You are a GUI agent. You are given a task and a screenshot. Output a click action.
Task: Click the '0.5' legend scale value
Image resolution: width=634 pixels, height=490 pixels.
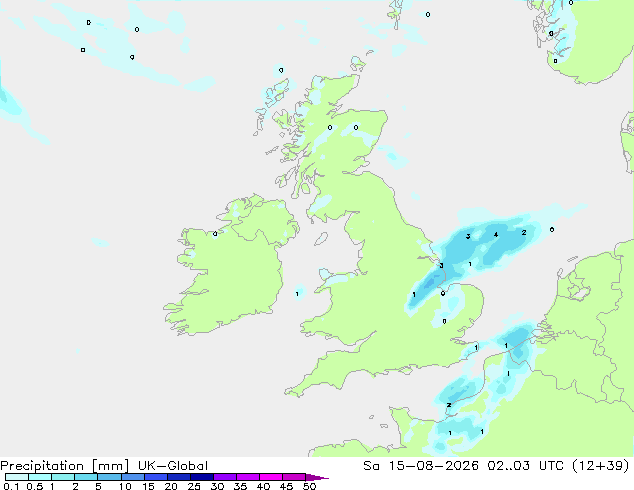tap(34, 486)
